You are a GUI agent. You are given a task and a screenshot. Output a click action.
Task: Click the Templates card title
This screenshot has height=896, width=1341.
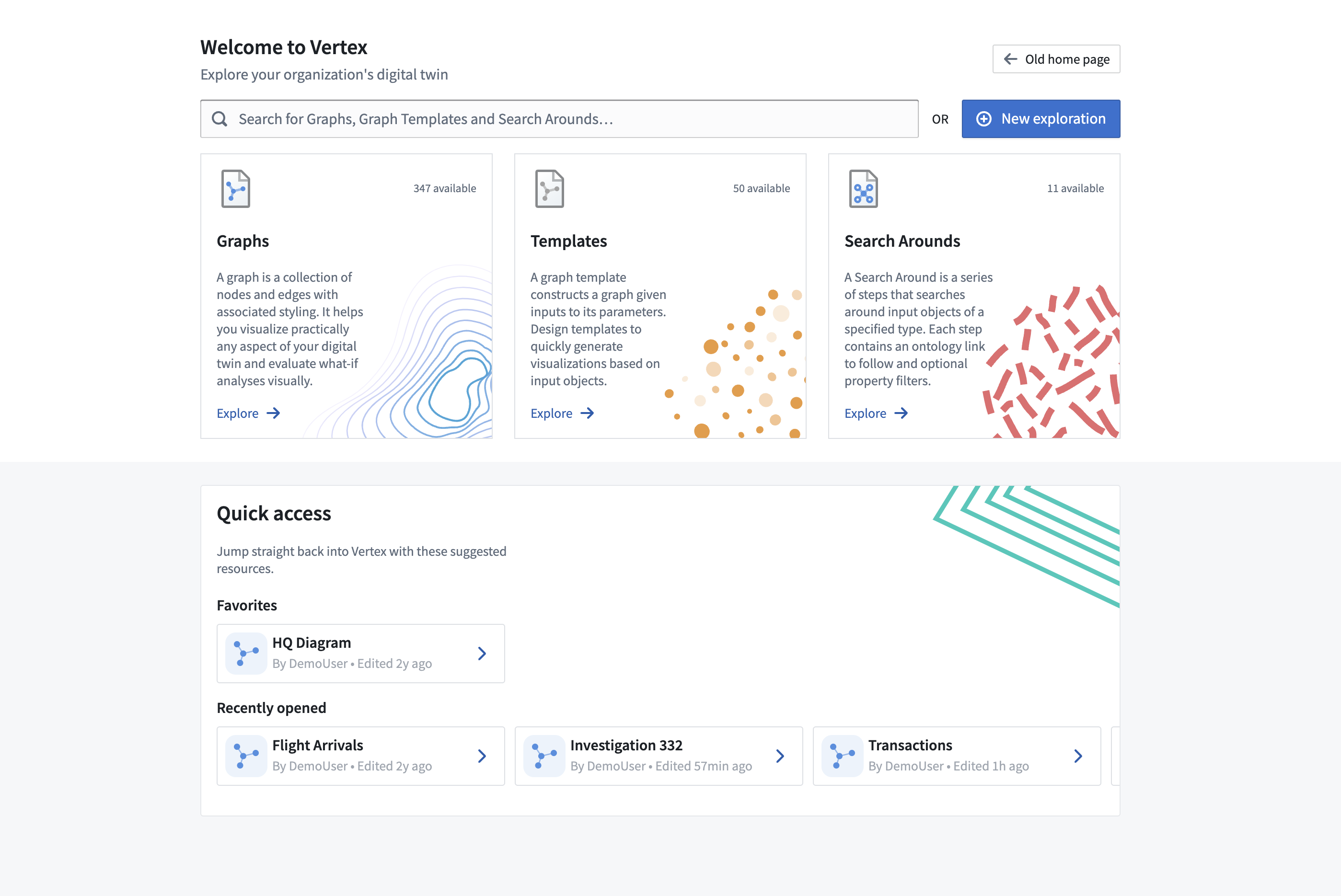[569, 241]
